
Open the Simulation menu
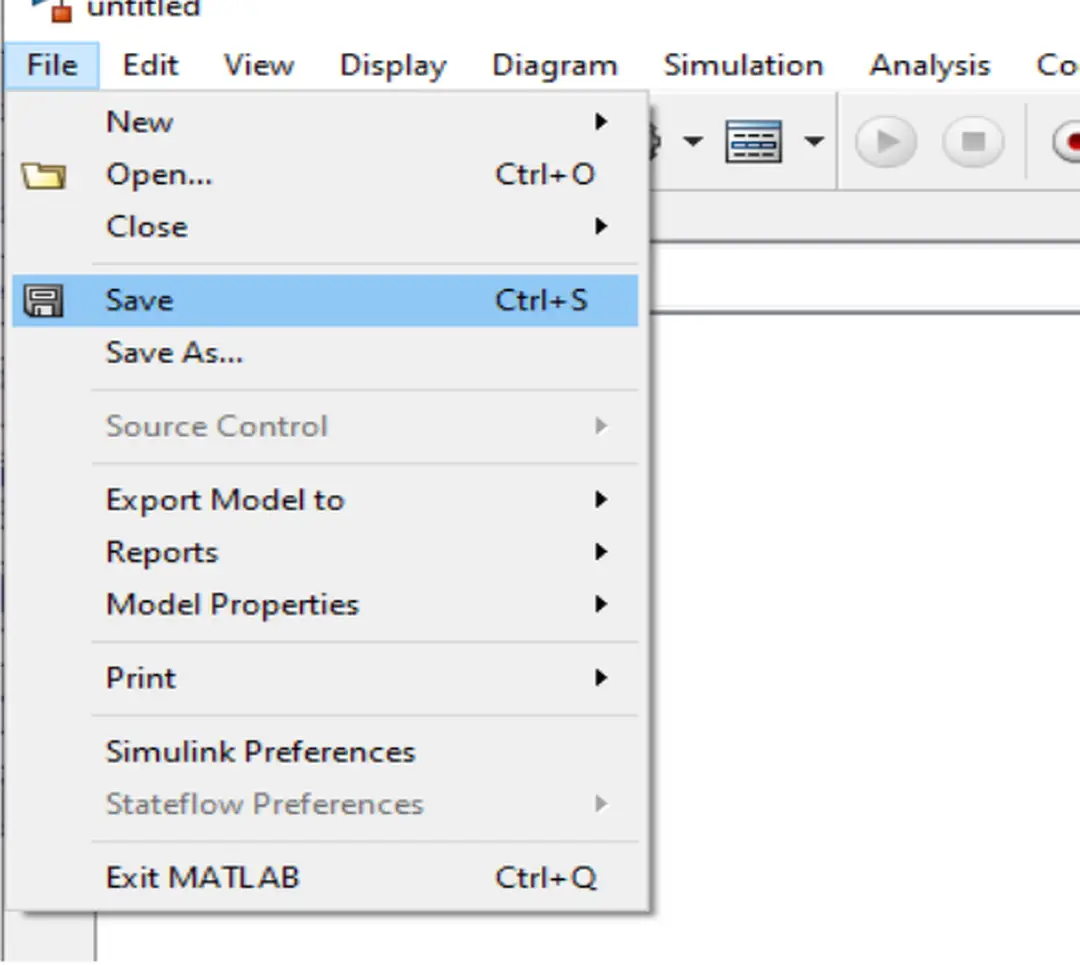tap(743, 65)
